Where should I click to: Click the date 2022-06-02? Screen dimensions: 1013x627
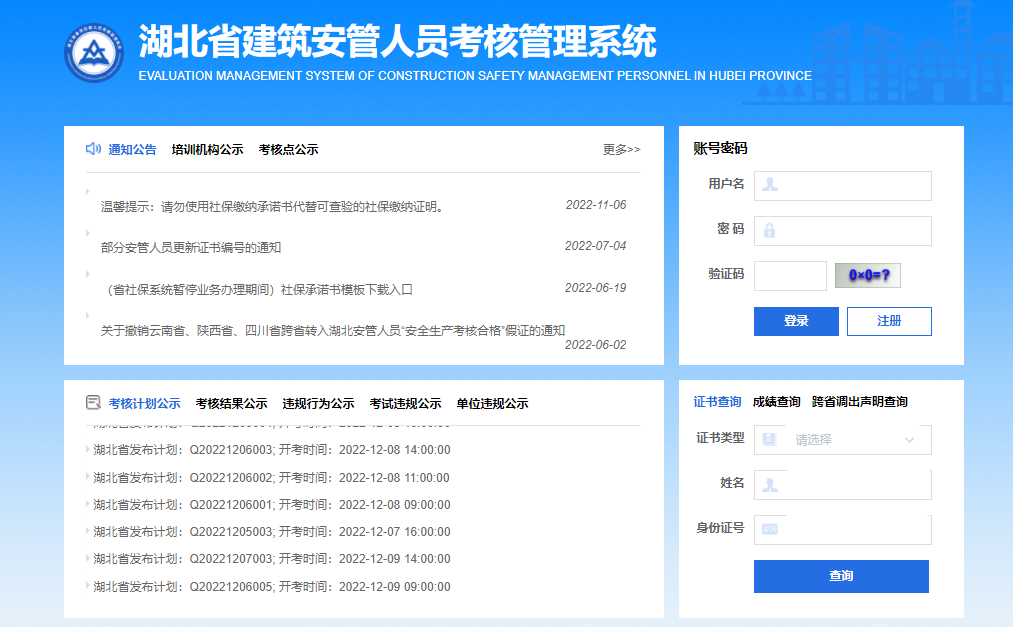[595, 345]
